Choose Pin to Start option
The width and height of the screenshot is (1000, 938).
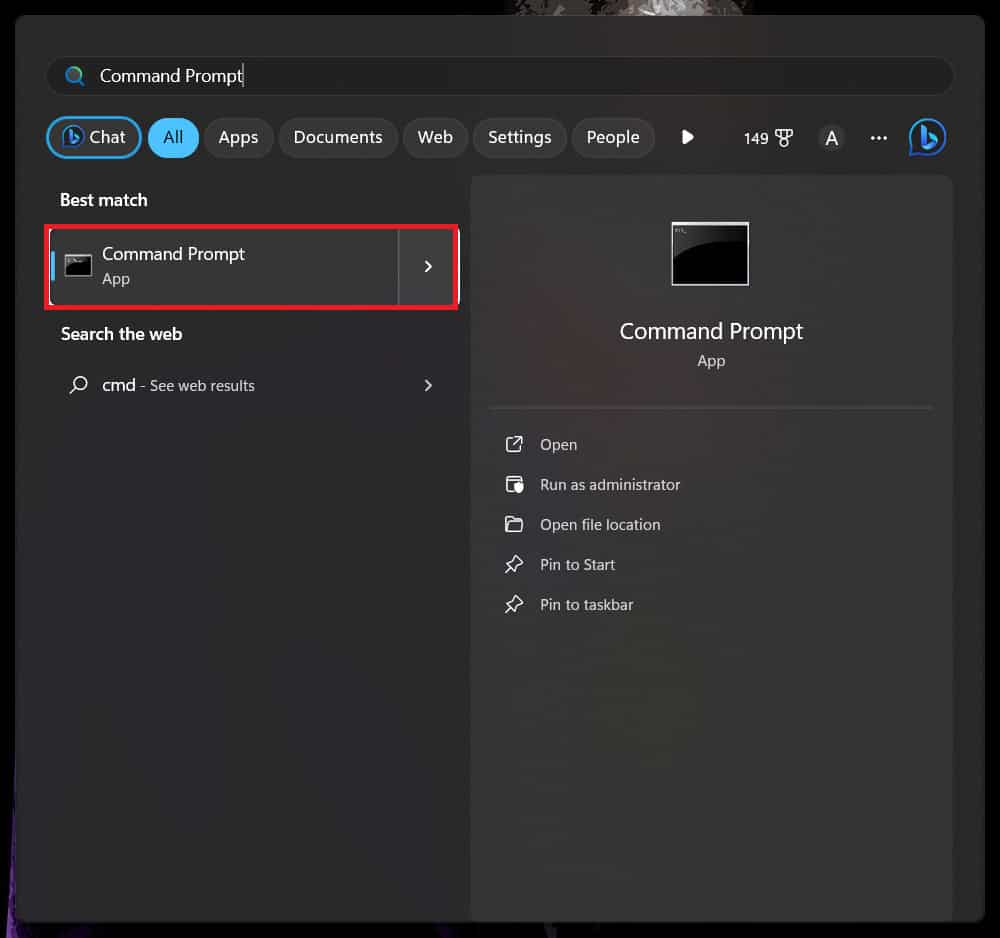point(577,565)
